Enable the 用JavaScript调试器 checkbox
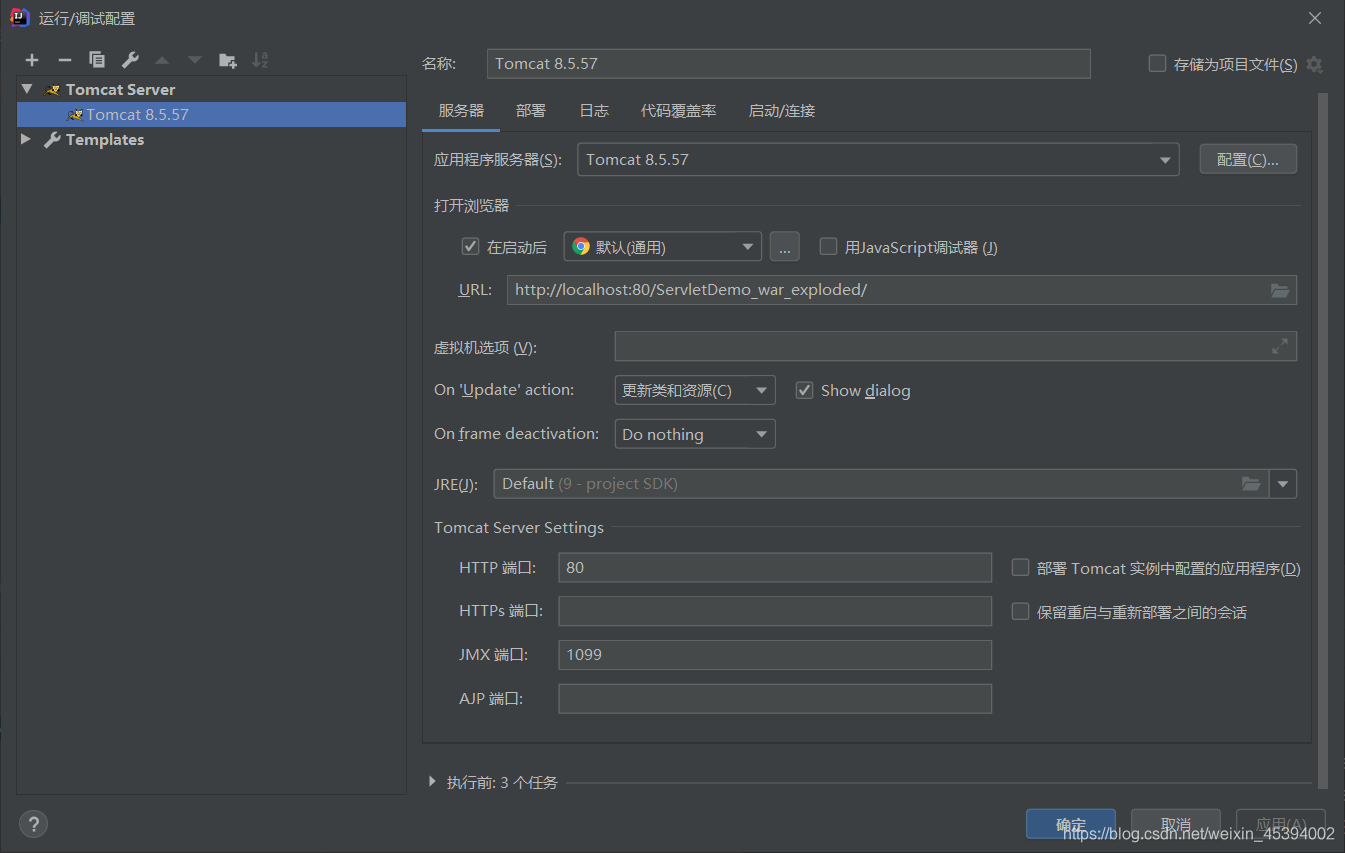This screenshot has width=1345, height=853. 828,246
